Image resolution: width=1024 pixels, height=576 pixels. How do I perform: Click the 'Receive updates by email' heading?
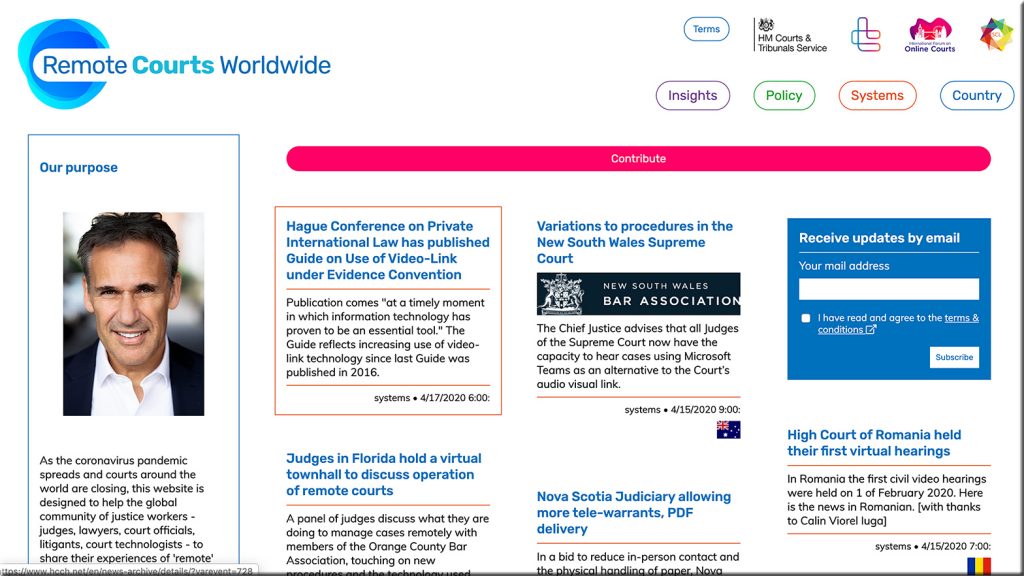click(x=879, y=238)
